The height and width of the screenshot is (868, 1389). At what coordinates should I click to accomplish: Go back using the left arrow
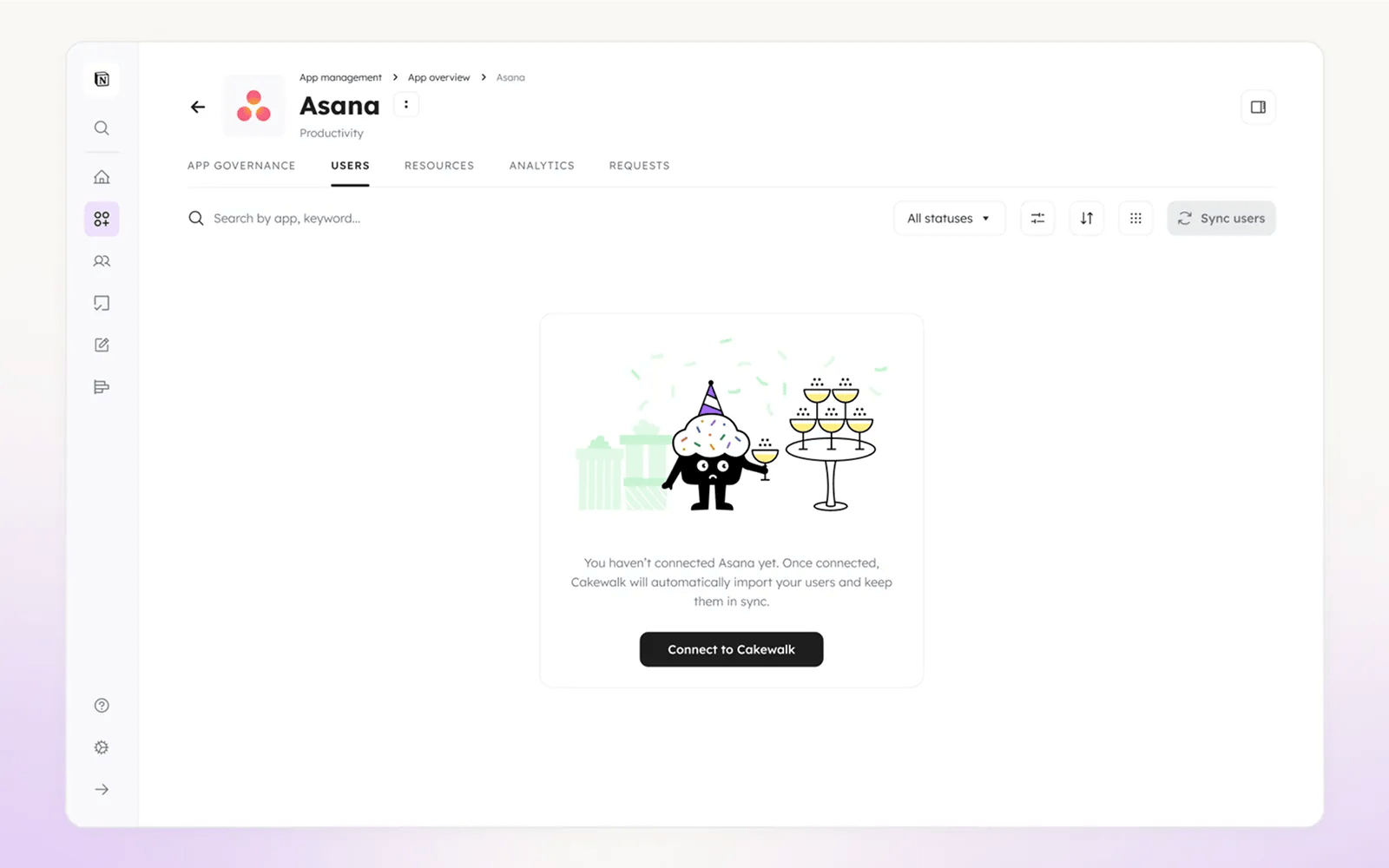tap(198, 107)
